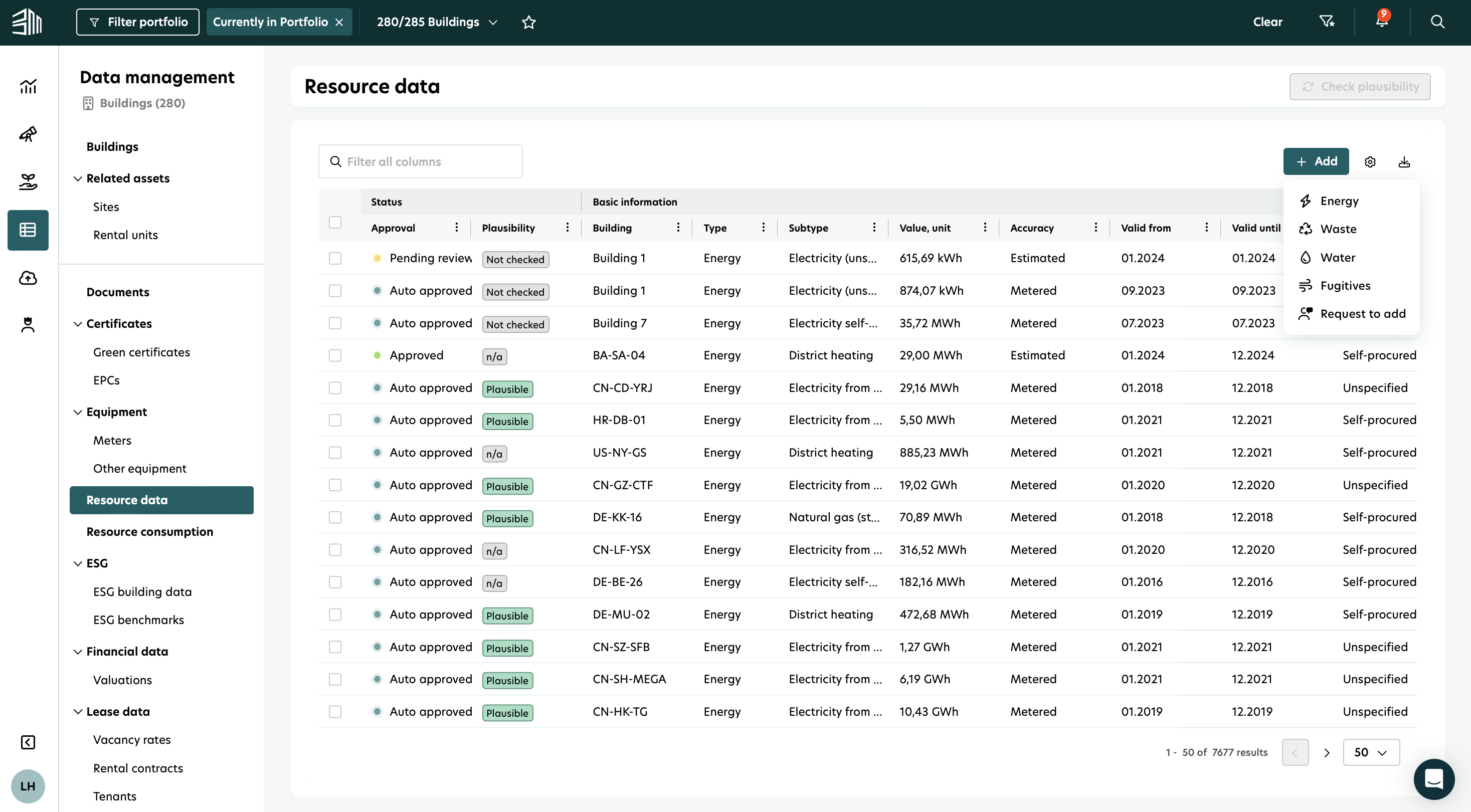Open table settings gear icon

point(1370,161)
